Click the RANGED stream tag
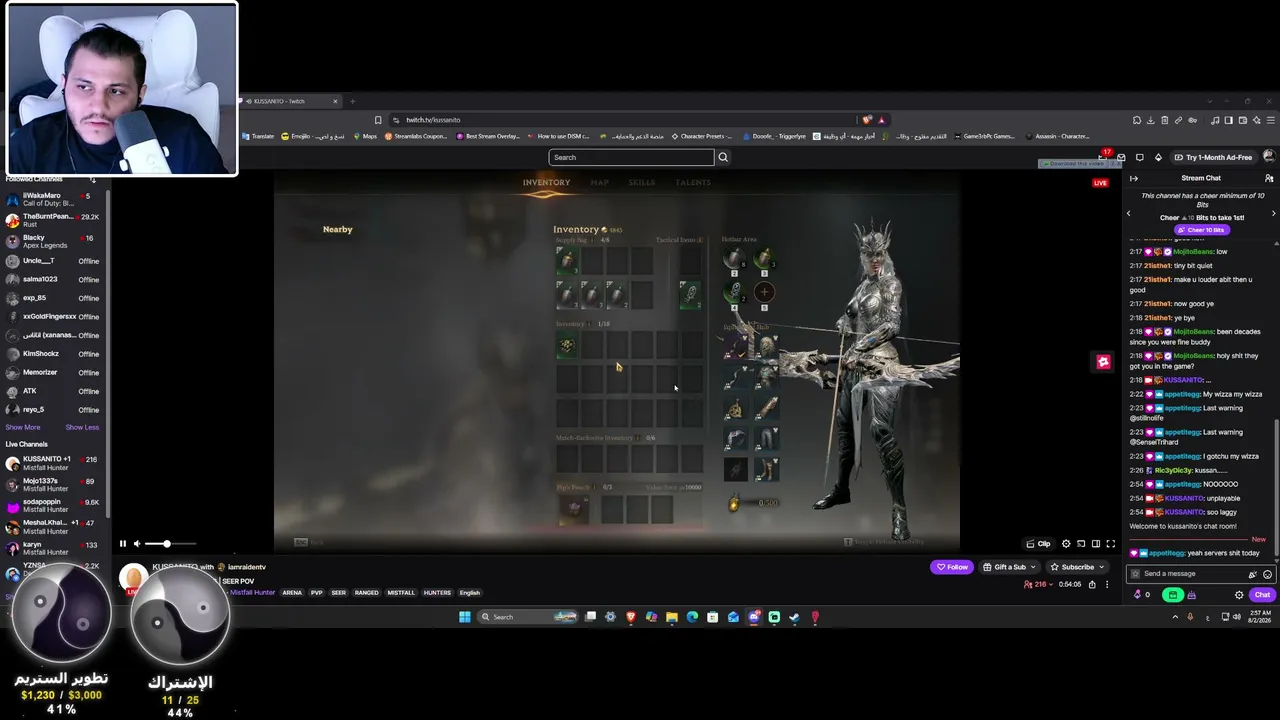The height and width of the screenshot is (720, 1280). point(366,593)
